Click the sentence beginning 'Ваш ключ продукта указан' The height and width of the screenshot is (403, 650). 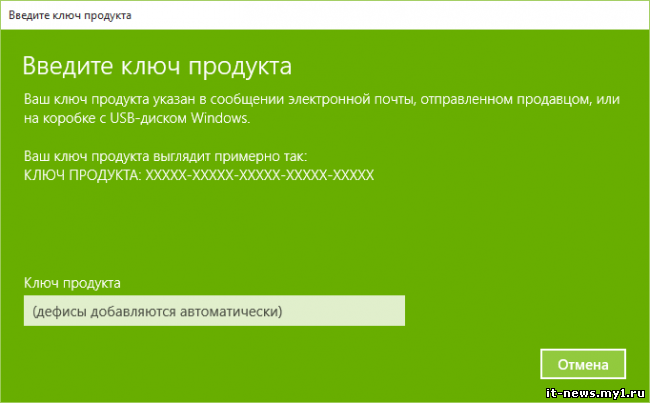[322, 109]
